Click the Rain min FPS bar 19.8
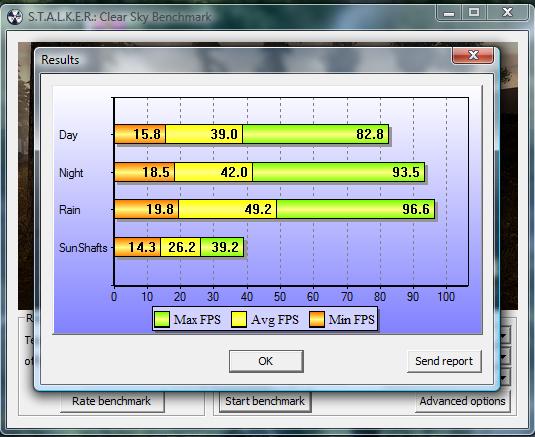535x437 pixels. click(146, 209)
